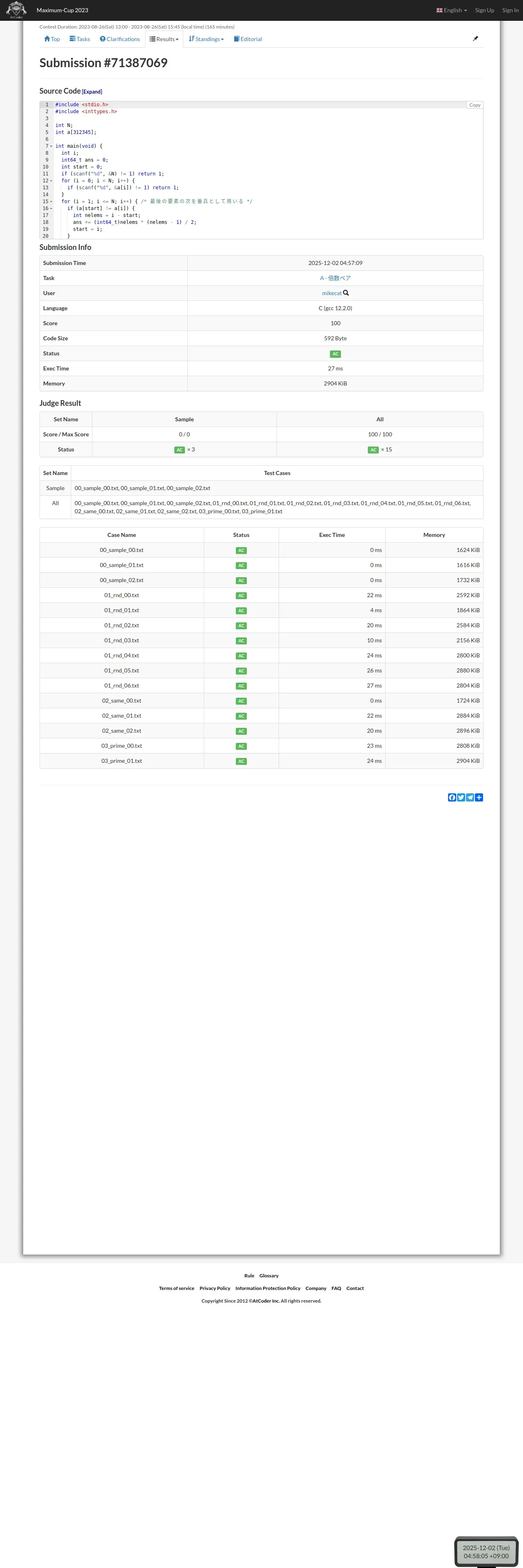Image resolution: width=523 pixels, height=1568 pixels.
Task: Click the Memory column header
Action: click(x=434, y=535)
